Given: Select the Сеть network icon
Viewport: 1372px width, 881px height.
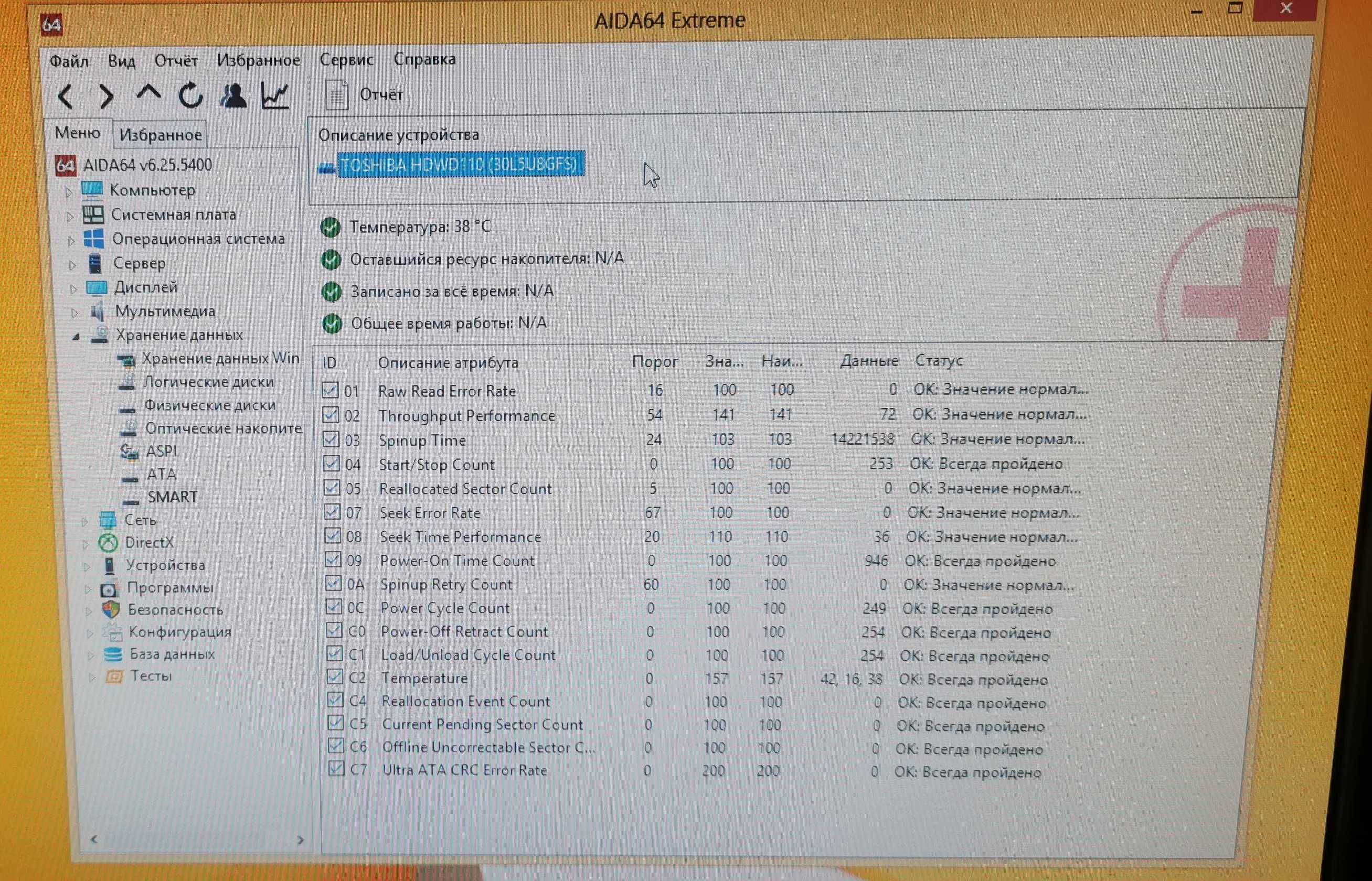Looking at the screenshot, I should click(108, 520).
